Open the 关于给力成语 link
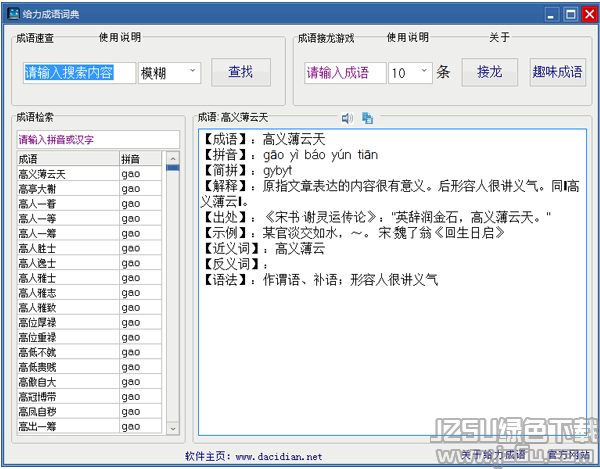Viewport: 600px width, 469px height. point(493,454)
